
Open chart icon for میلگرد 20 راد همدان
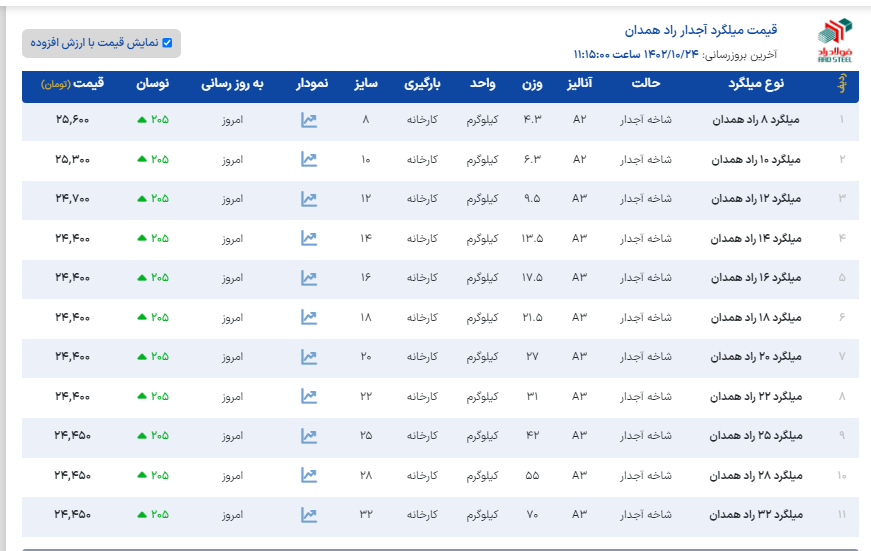click(x=309, y=356)
